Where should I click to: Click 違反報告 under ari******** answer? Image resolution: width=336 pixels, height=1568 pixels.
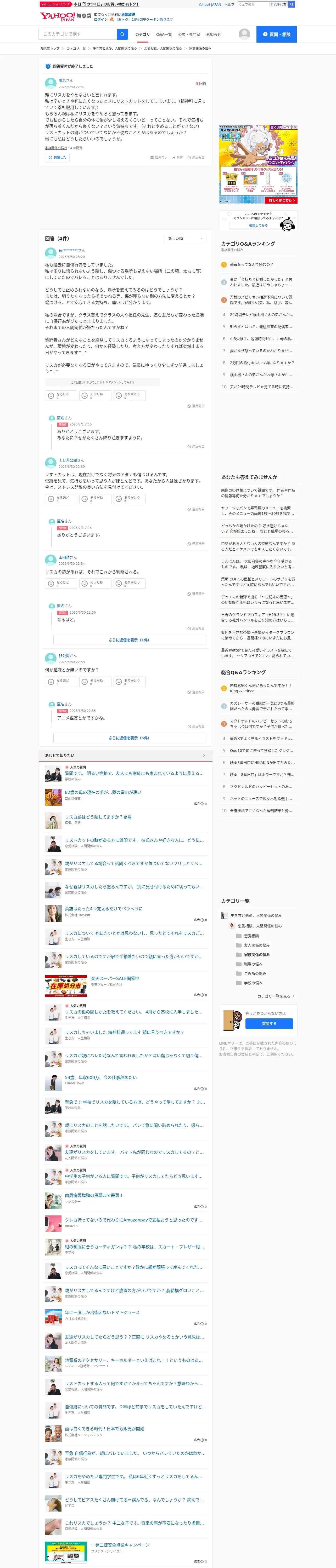click(196, 406)
